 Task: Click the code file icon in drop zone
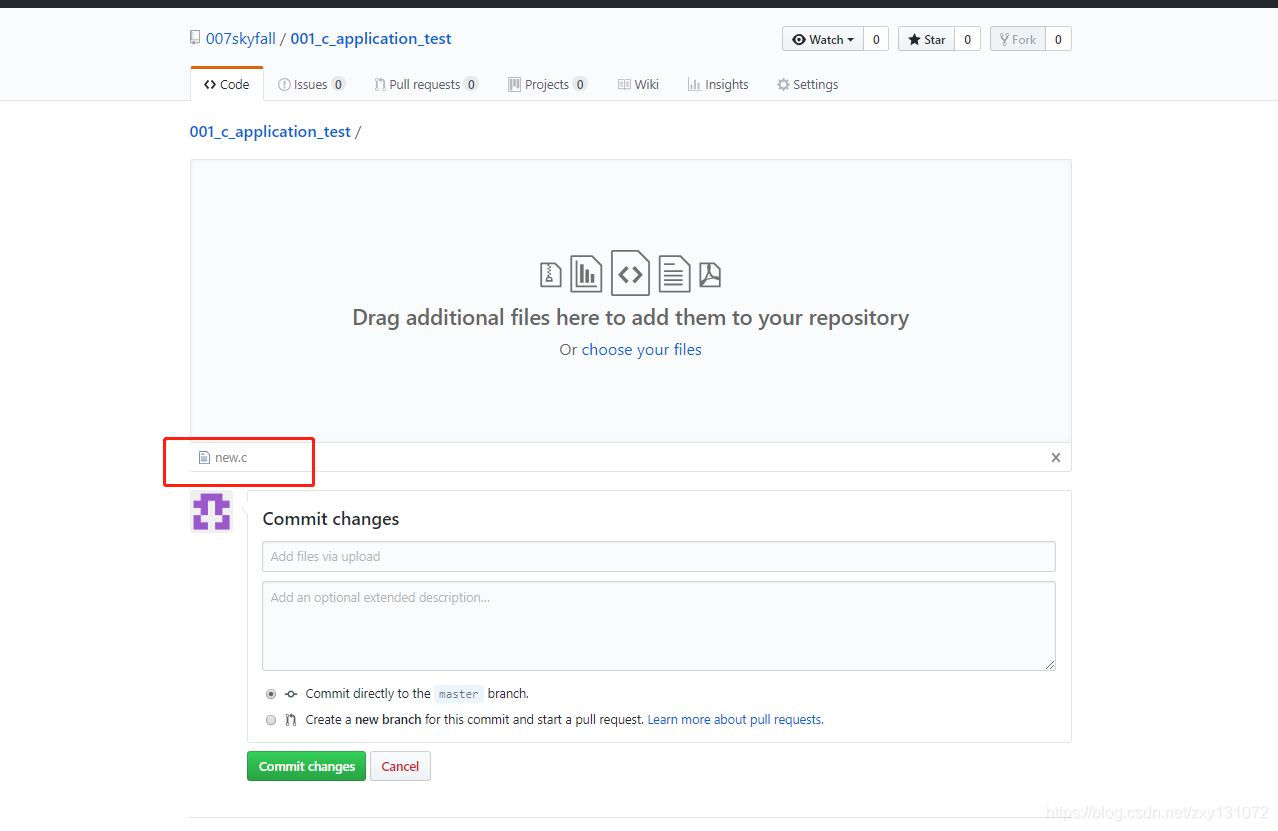coord(630,273)
